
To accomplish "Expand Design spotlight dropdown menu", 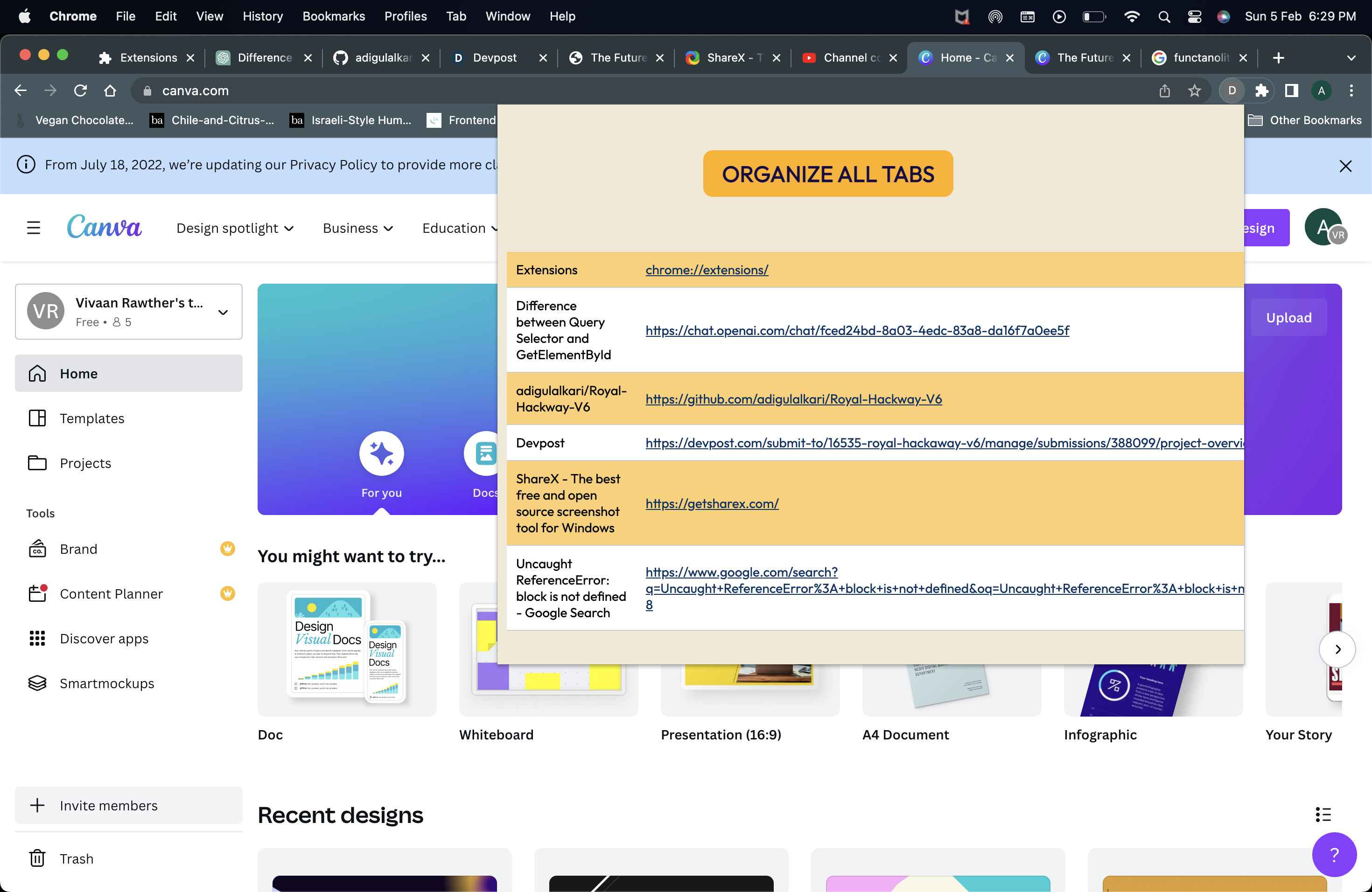I will [x=235, y=228].
